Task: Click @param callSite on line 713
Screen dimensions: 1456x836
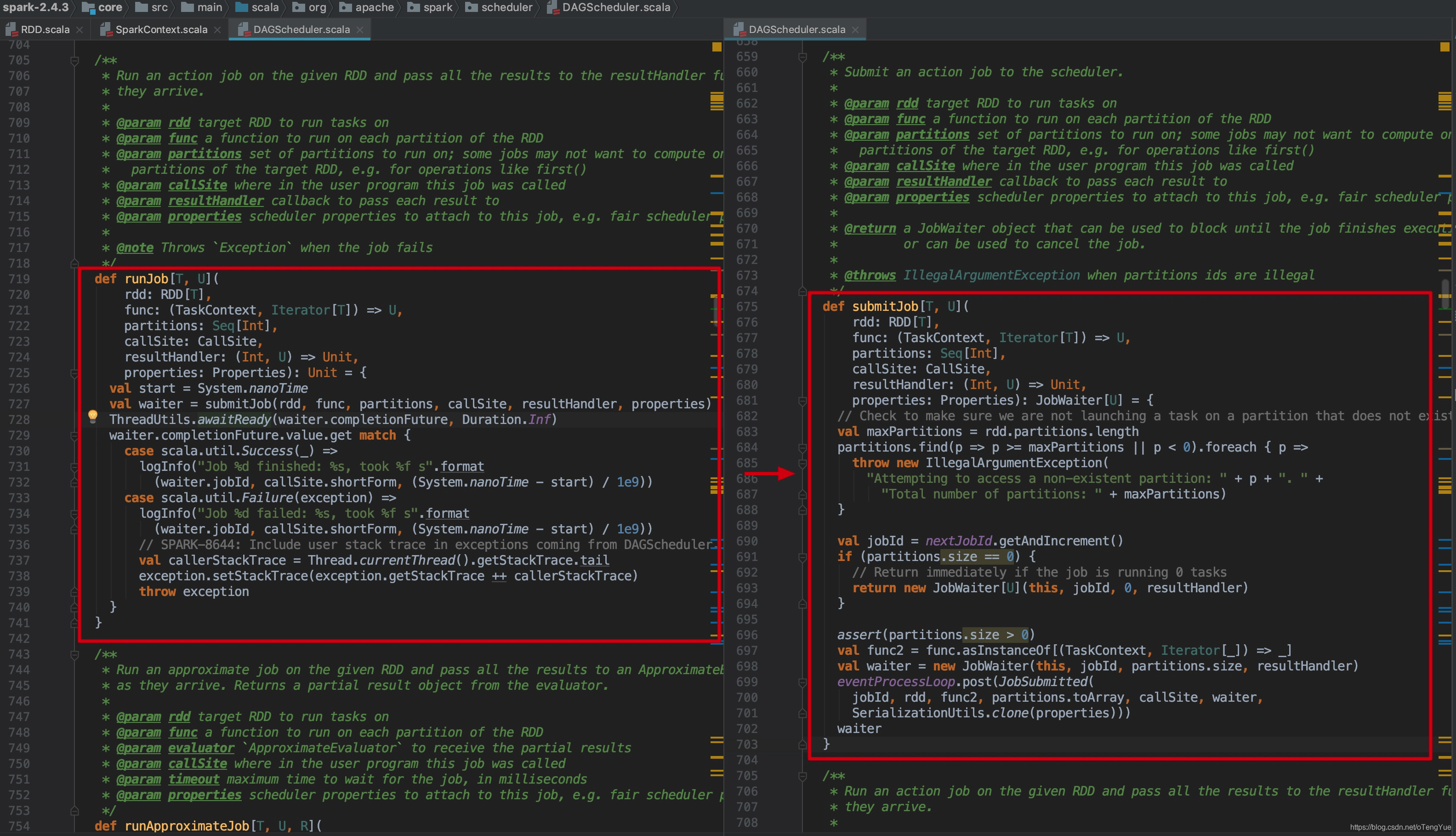Action: pos(171,185)
